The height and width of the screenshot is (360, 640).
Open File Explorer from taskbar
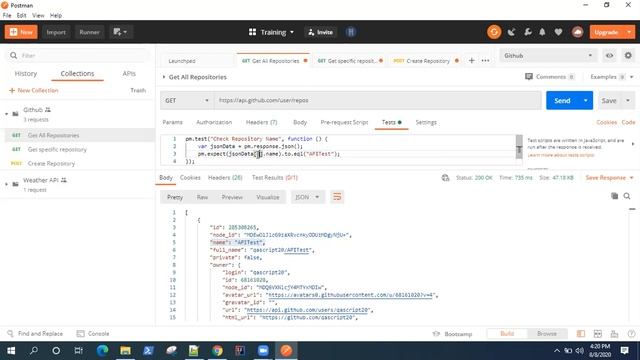[125, 351]
